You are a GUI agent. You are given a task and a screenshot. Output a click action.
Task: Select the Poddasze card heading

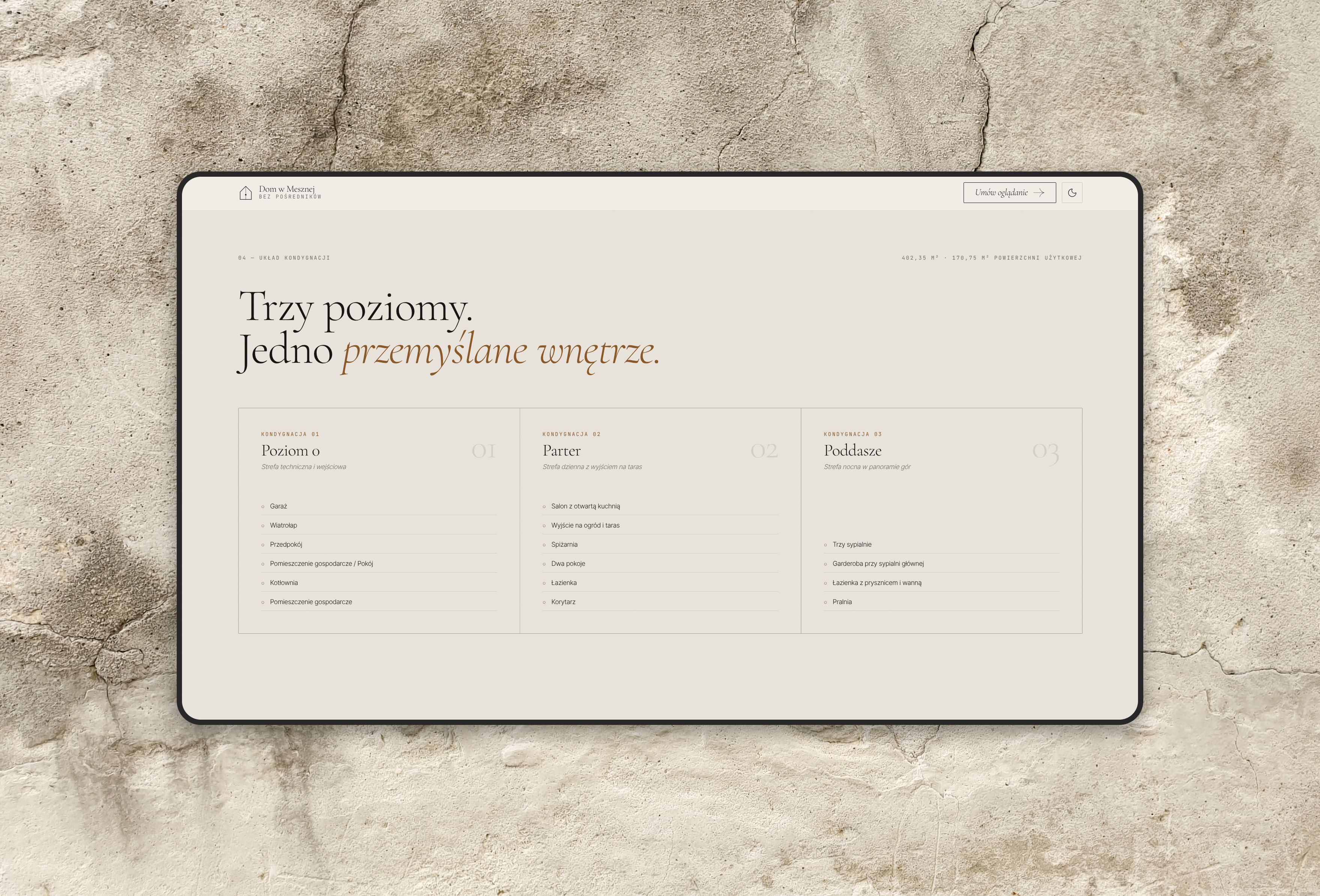[852, 450]
